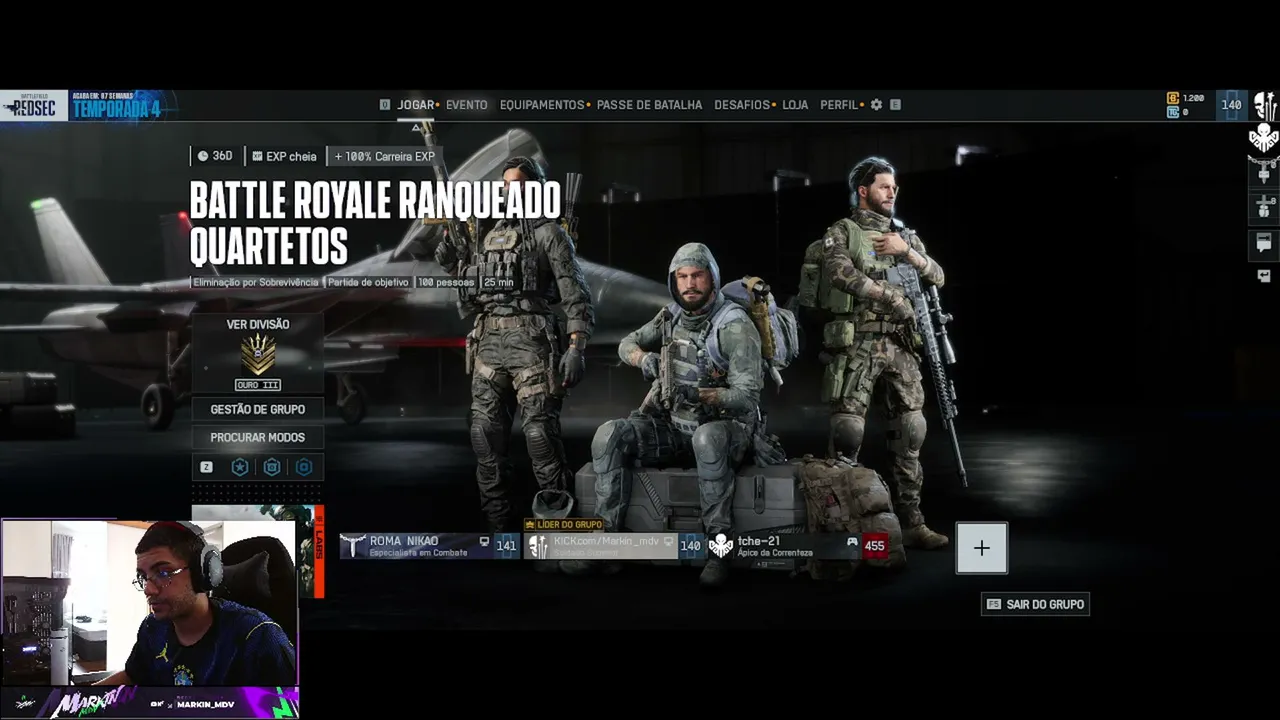Image resolution: width=1280 pixels, height=720 pixels.
Task: Click the "EXP cheia" tag
Action: click(285, 156)
